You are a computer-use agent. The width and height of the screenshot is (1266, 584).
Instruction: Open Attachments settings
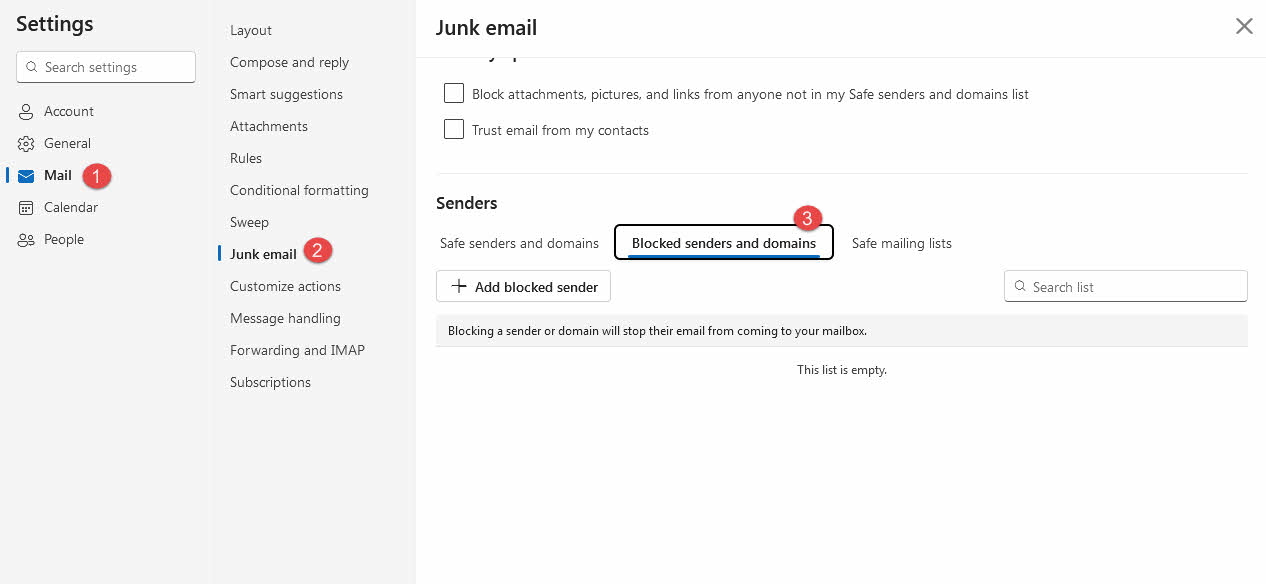point(269,126)
